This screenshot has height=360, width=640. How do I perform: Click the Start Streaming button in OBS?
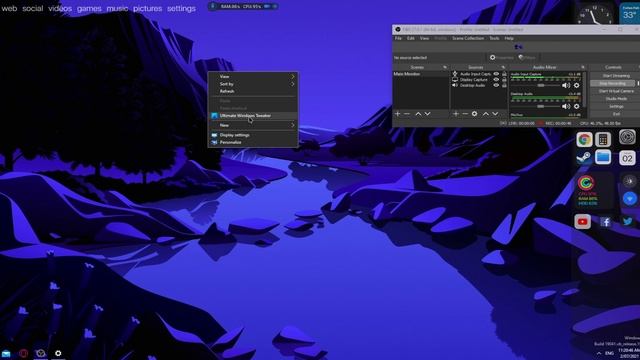click(x=616, y=76)
